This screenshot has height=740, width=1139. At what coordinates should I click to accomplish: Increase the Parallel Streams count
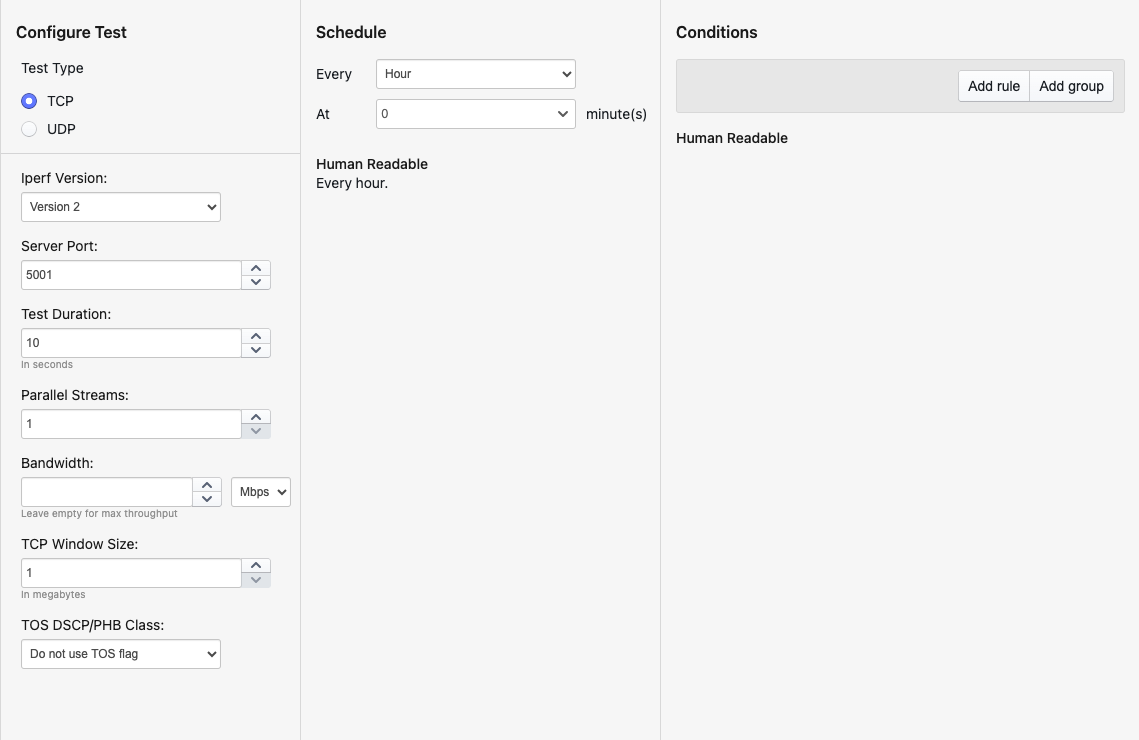[256, 417]
